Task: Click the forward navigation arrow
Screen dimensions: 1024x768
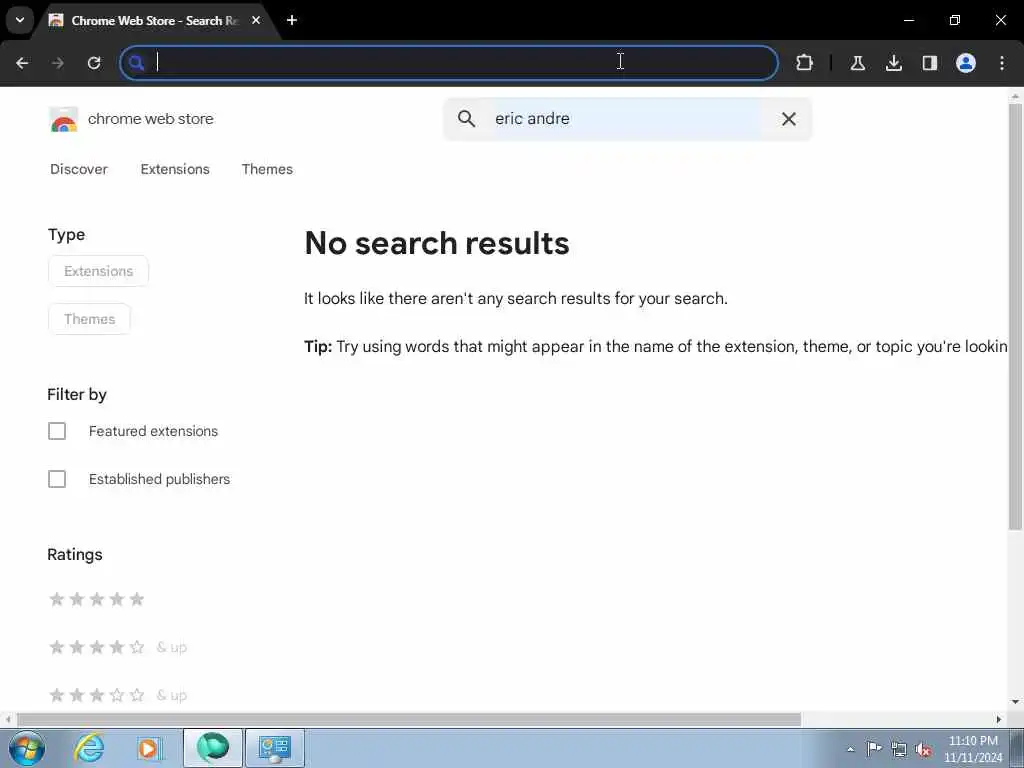Action: pos(58,63)
